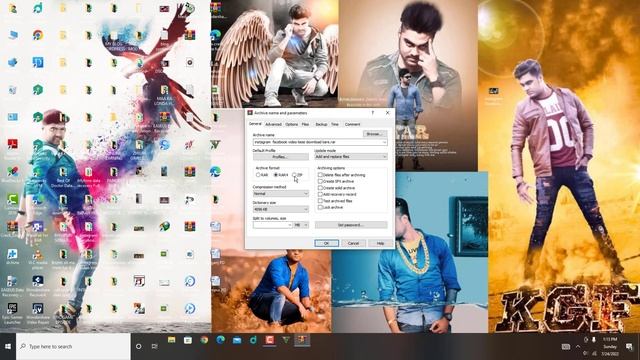Open the MB volume unit dropdown

(301, 225)
